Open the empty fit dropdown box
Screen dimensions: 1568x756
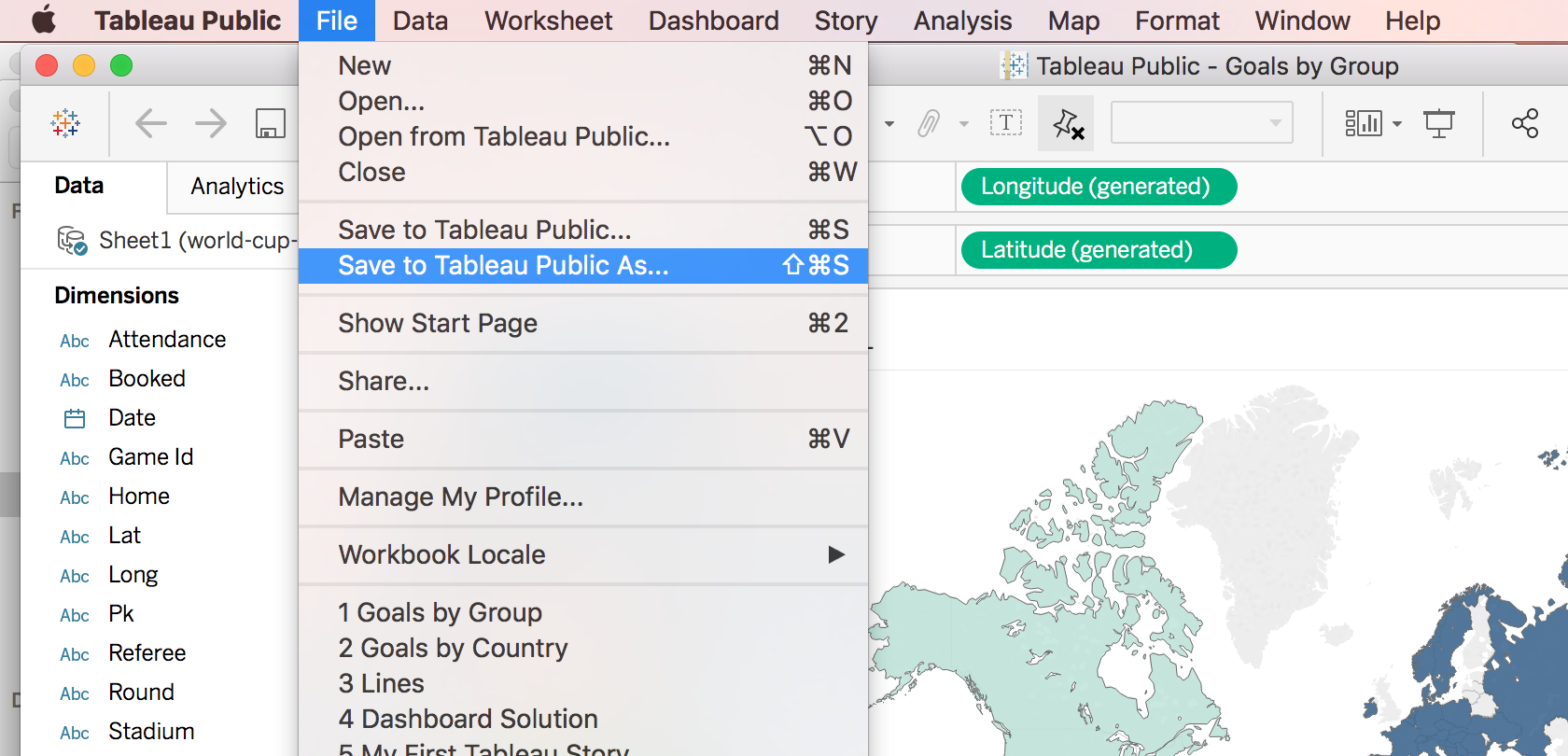pos(1201,123)
